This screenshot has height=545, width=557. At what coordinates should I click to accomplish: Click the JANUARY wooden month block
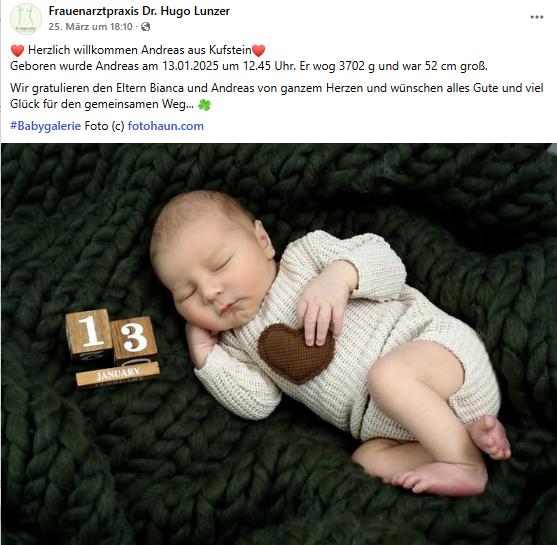click(x=118, y=374)
